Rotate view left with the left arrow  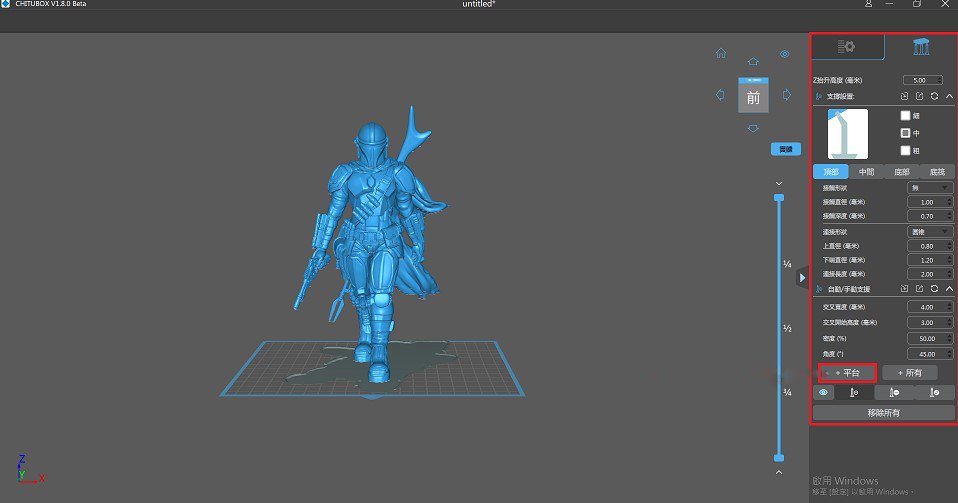click(x=720, y=95)
